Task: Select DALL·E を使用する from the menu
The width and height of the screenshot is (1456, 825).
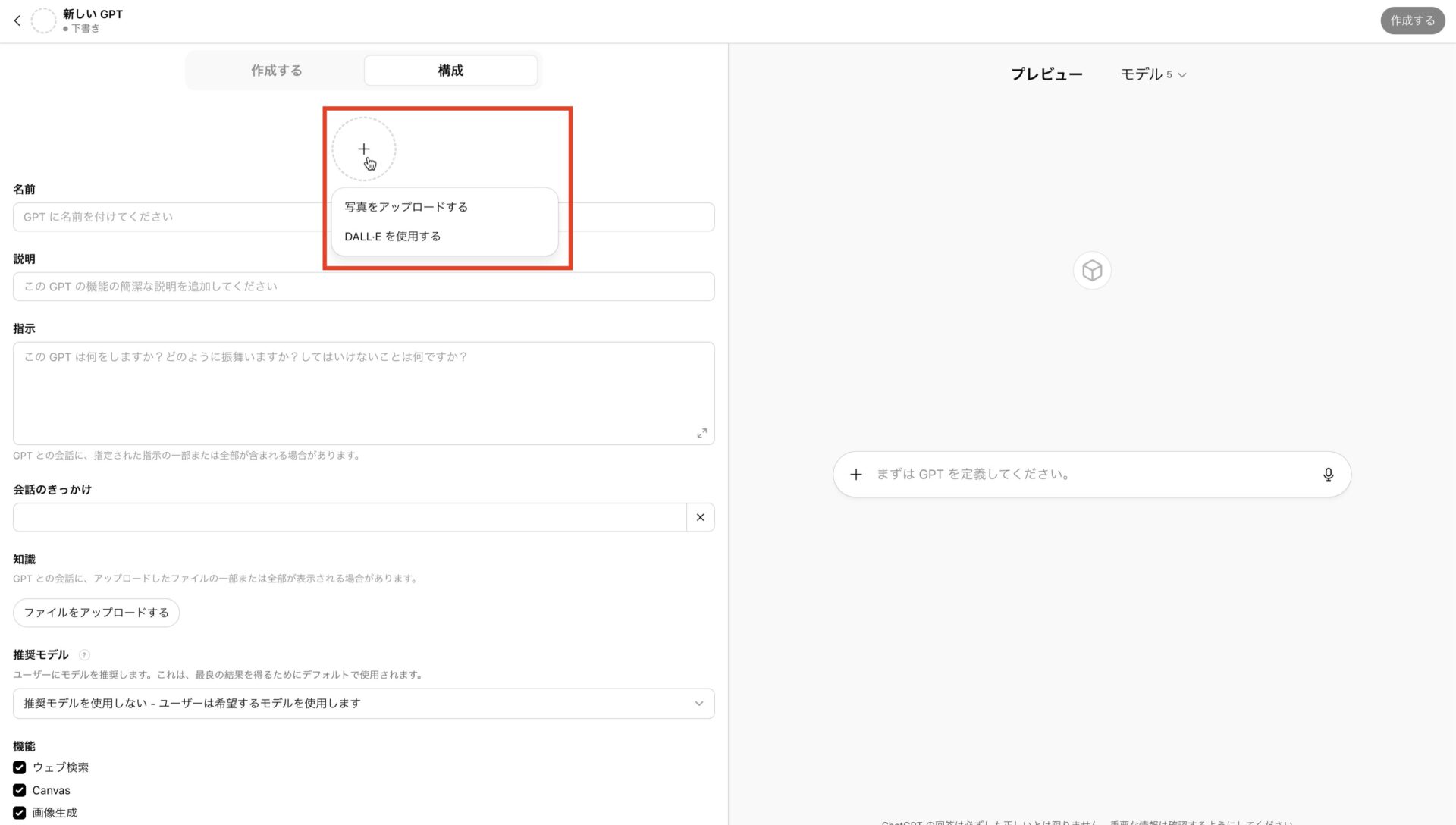Action: tap(392, 236)
